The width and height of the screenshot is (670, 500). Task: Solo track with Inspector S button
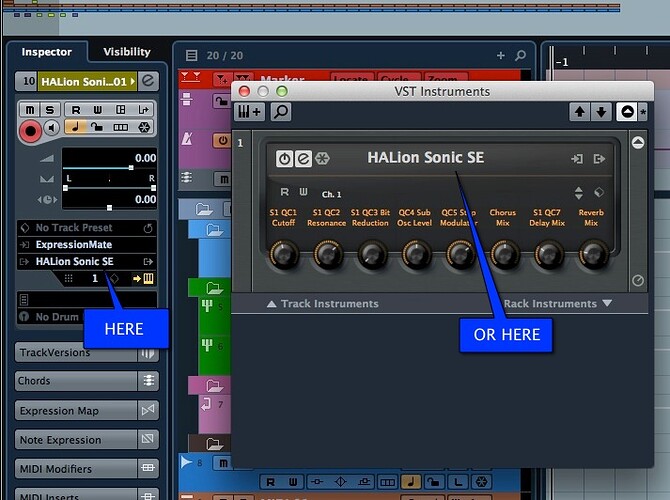pyautogui.click(x=50, y=110)
